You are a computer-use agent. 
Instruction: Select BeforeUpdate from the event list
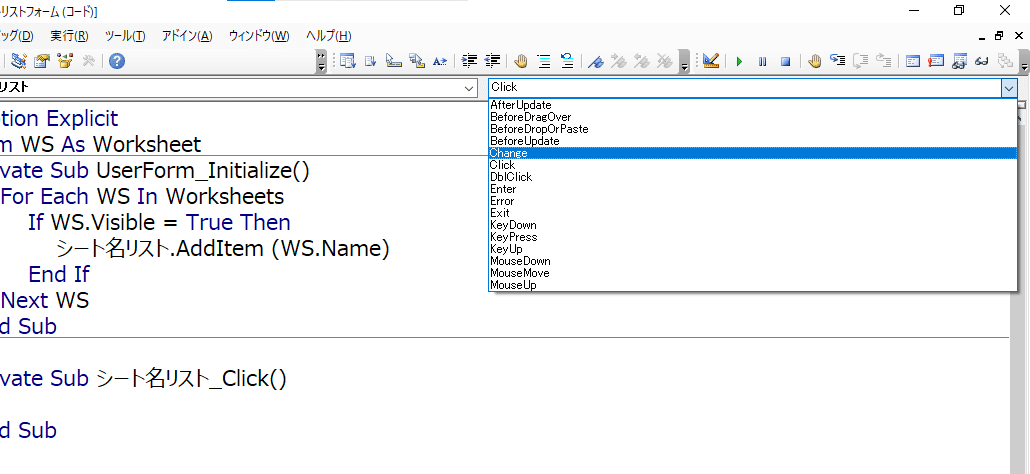click(x=753, y=141)
